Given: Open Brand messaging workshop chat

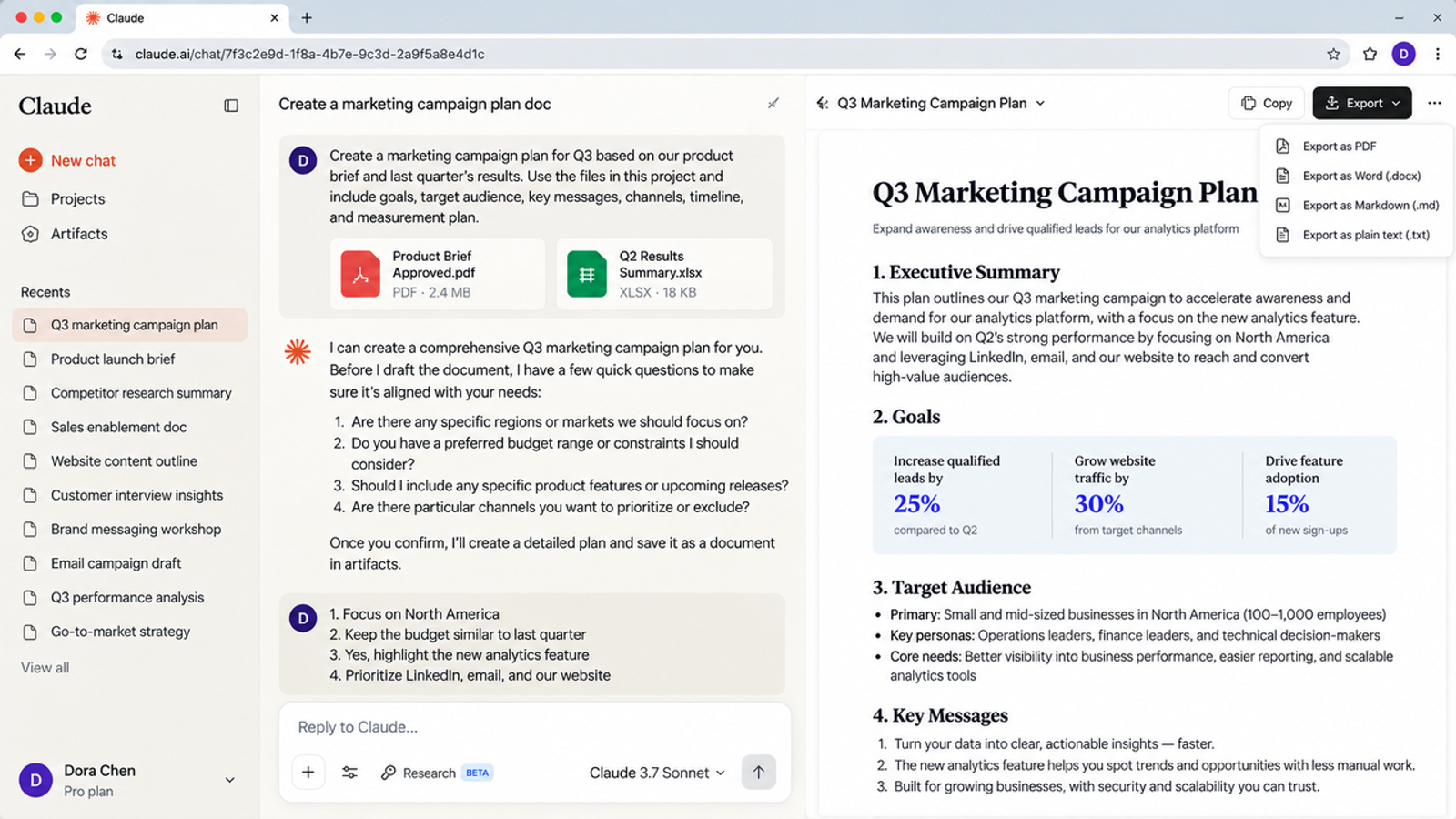Looking at the screenshot, I should (129, 529).
